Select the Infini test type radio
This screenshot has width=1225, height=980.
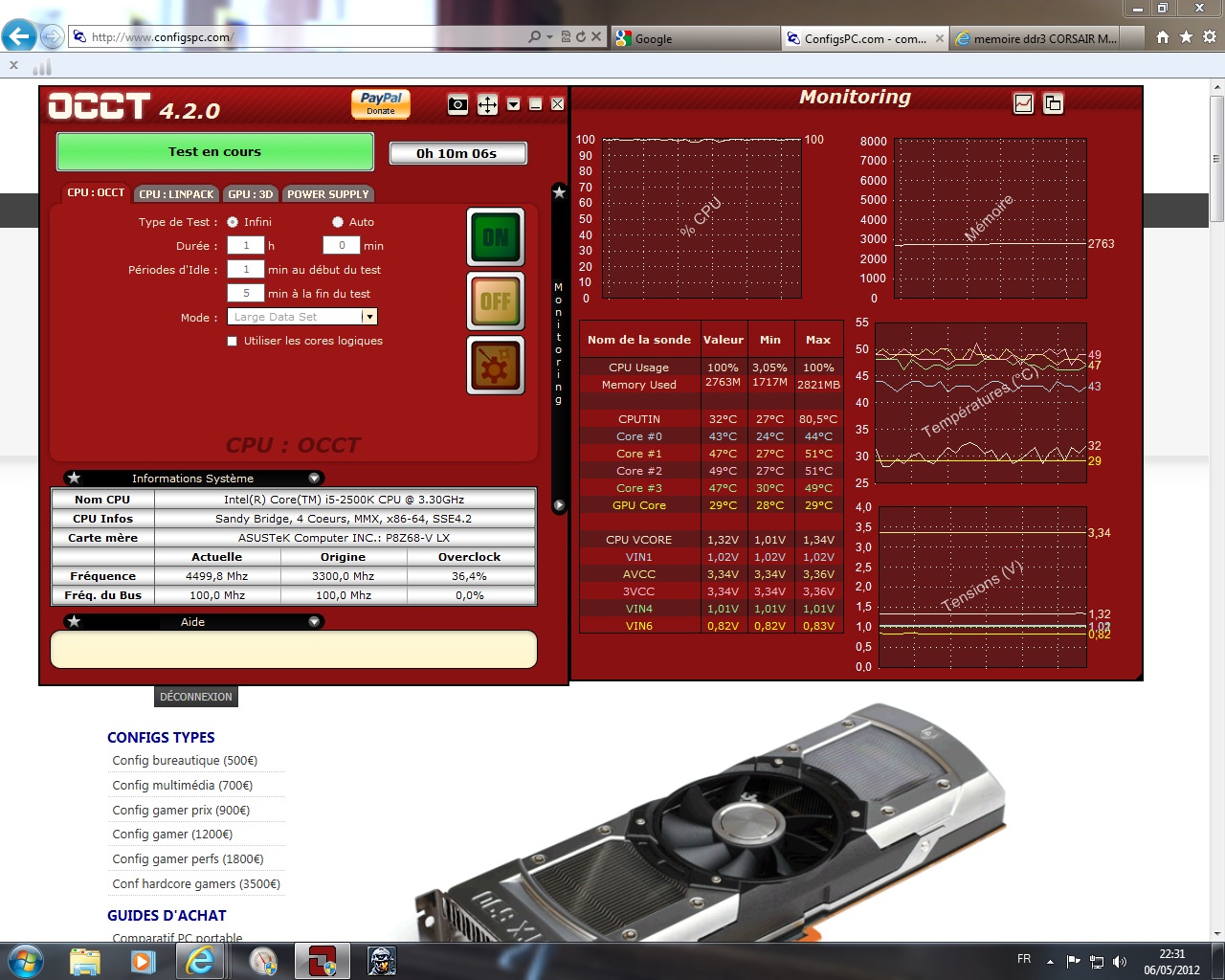pyautogui.click(x=233, y=222)
